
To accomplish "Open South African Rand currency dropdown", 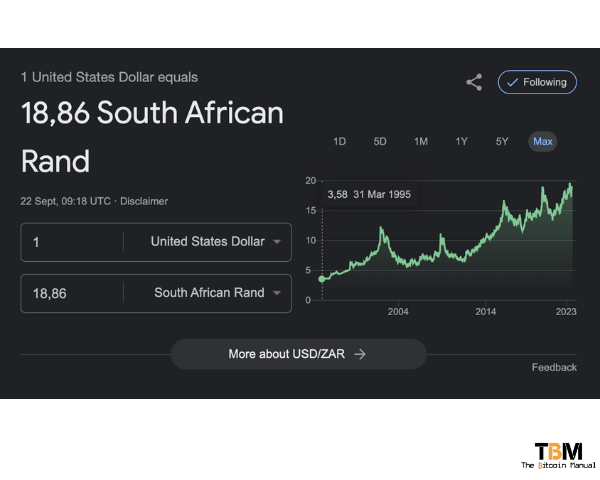I will (x=208, y=293).
